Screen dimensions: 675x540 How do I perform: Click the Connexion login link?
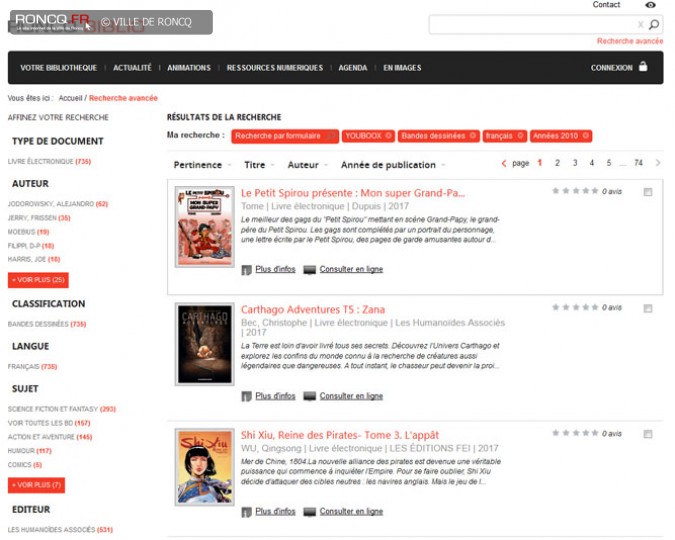coord(611,68)
